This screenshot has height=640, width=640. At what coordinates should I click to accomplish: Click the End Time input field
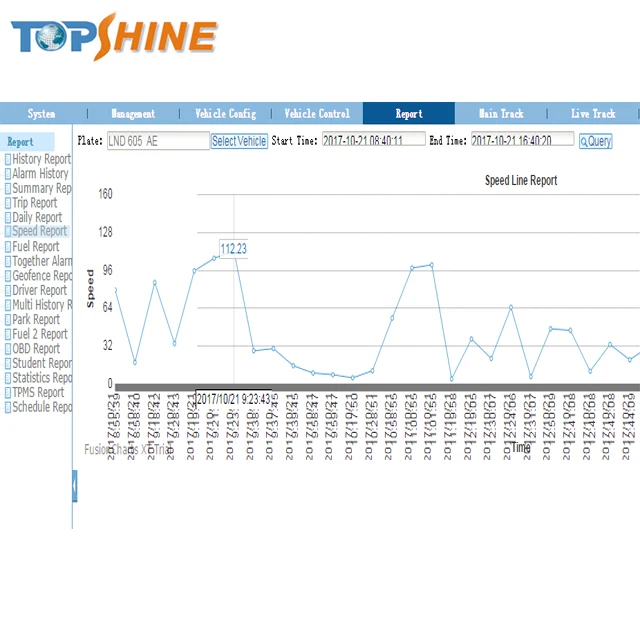[522, 139]
